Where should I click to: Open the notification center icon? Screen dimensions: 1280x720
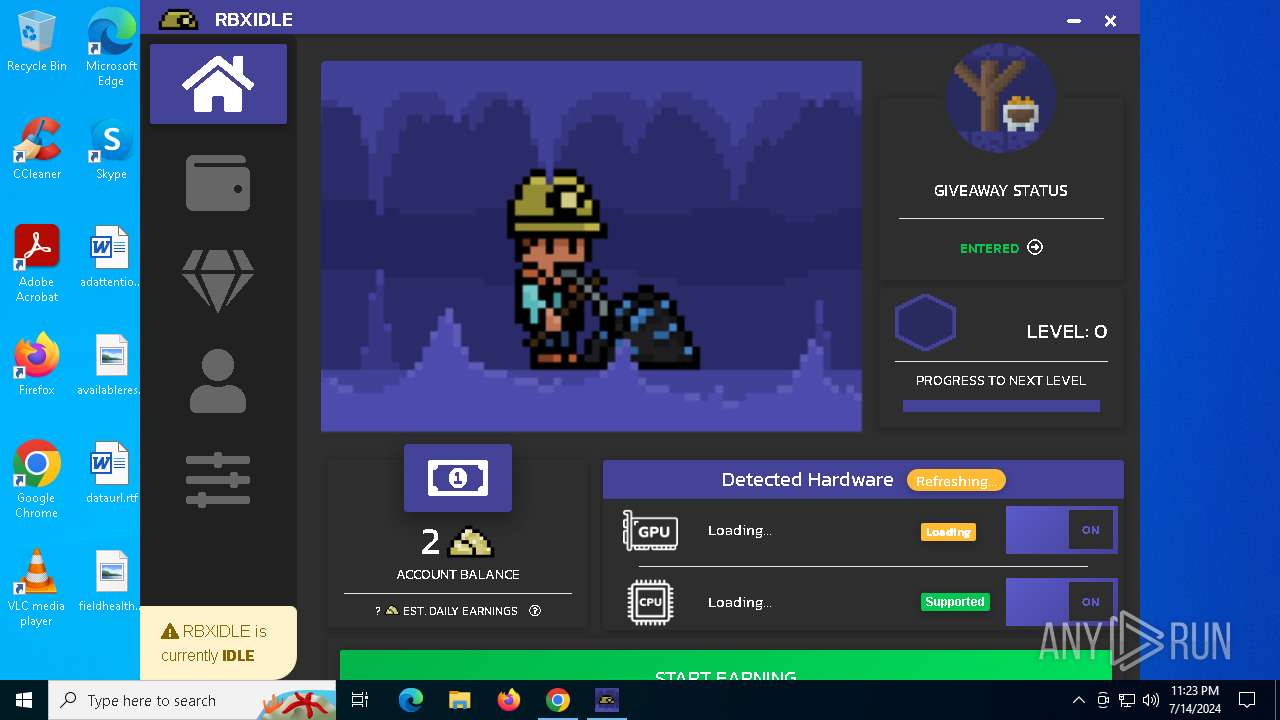(x=1247, y=700)
